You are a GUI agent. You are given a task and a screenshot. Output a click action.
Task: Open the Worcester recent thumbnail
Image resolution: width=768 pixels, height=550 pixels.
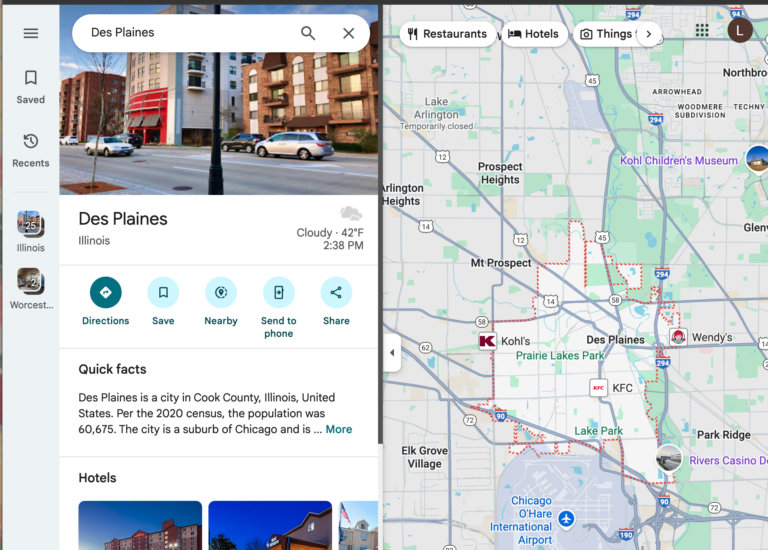coord(30,281)
